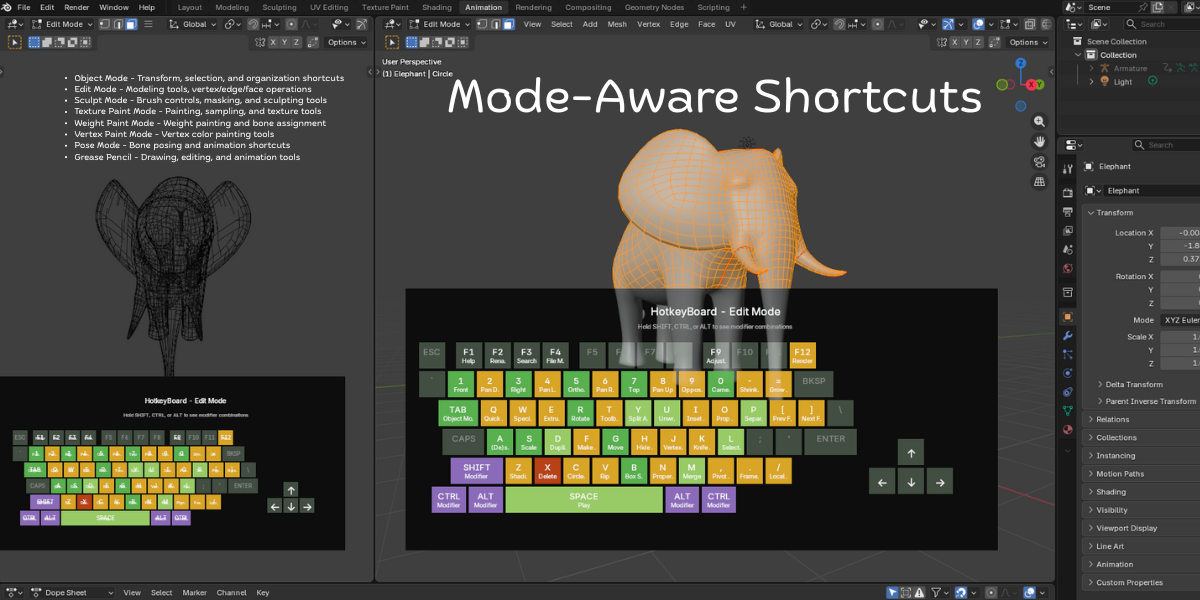Open the Tool properties tab icon

1068,169
